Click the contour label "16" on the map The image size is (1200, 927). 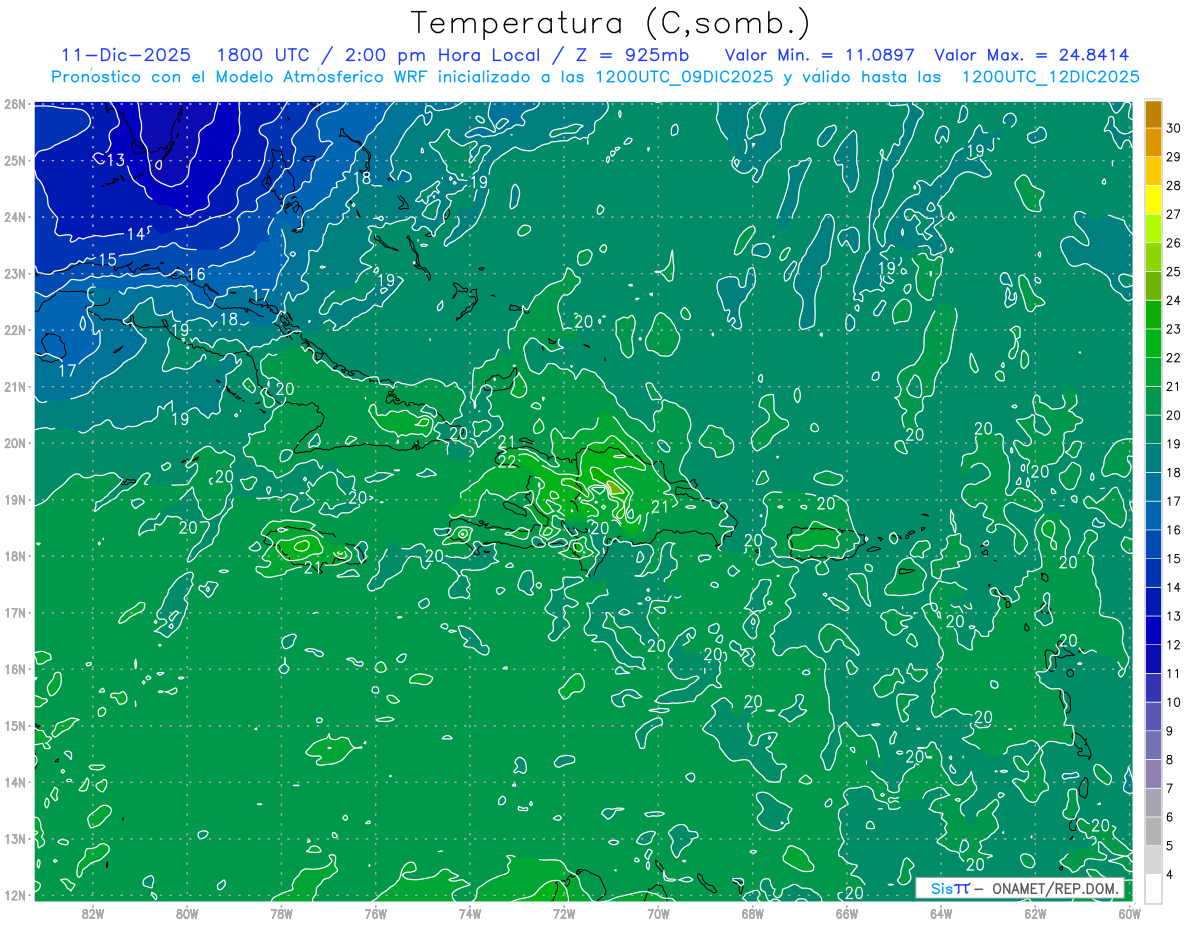197,274
